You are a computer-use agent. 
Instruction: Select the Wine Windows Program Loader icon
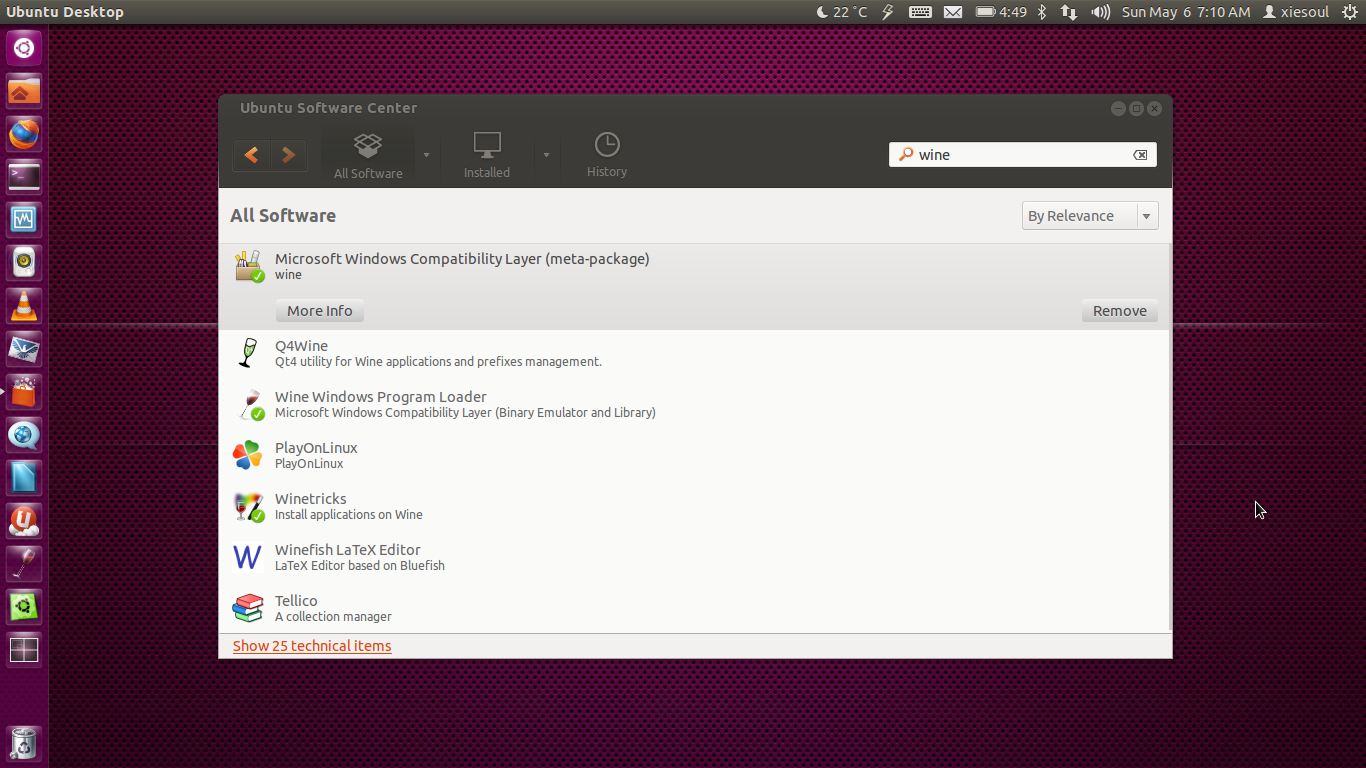[x=249, y=404]
